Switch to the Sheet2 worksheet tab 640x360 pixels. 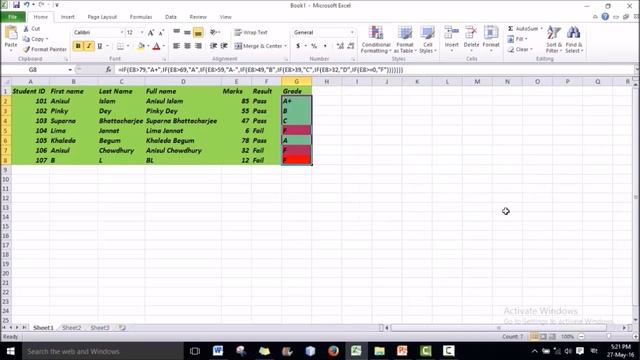tap(71, 328)
